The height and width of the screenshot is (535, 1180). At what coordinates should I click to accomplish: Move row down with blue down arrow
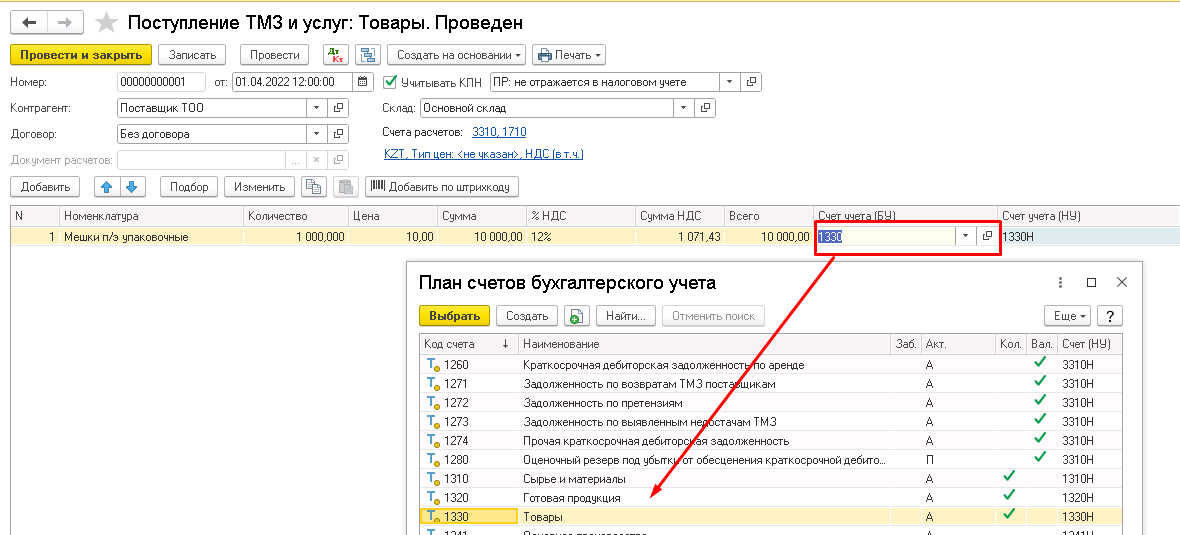click(x=133, y=187)
